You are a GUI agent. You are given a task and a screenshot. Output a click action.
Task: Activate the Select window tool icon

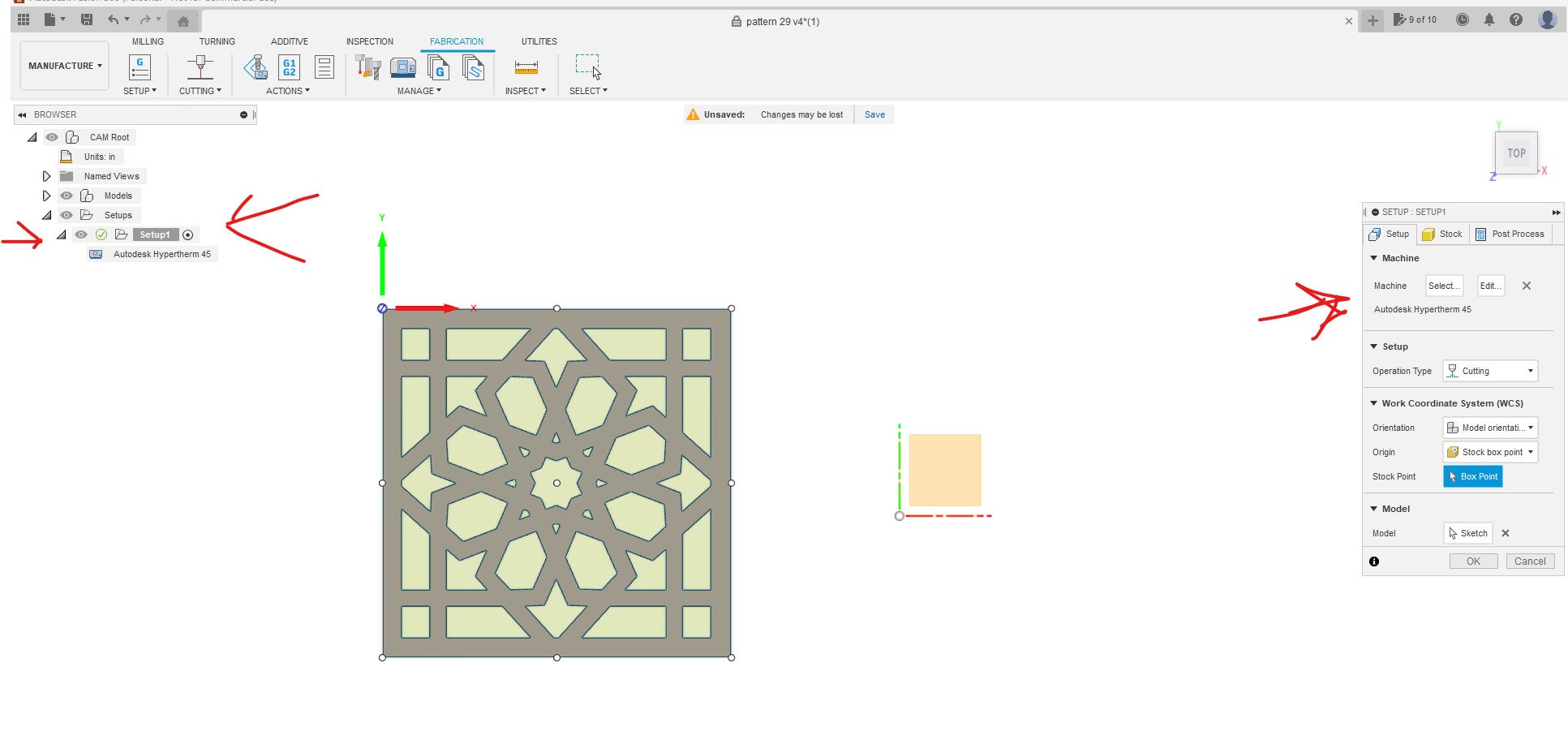click(588, 67)
